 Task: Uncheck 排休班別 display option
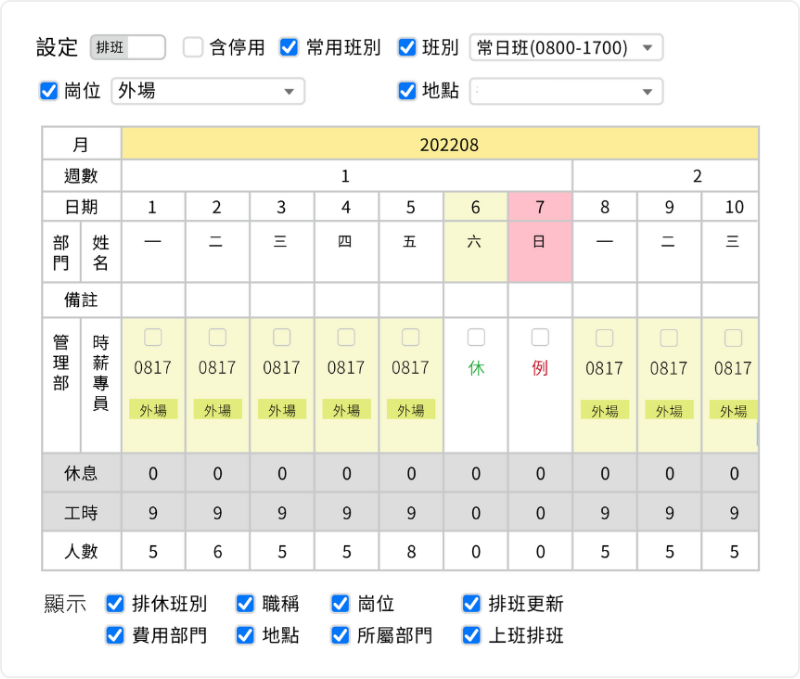coord(115,603)
